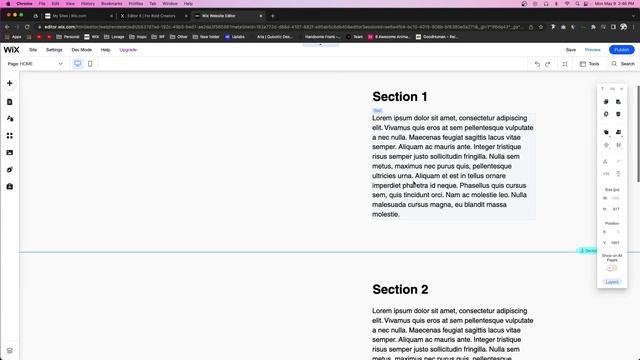Screen dimensions: 640x360
Task: Open the business tools briefcase sidebar icon
Action: tap(10, 187)
